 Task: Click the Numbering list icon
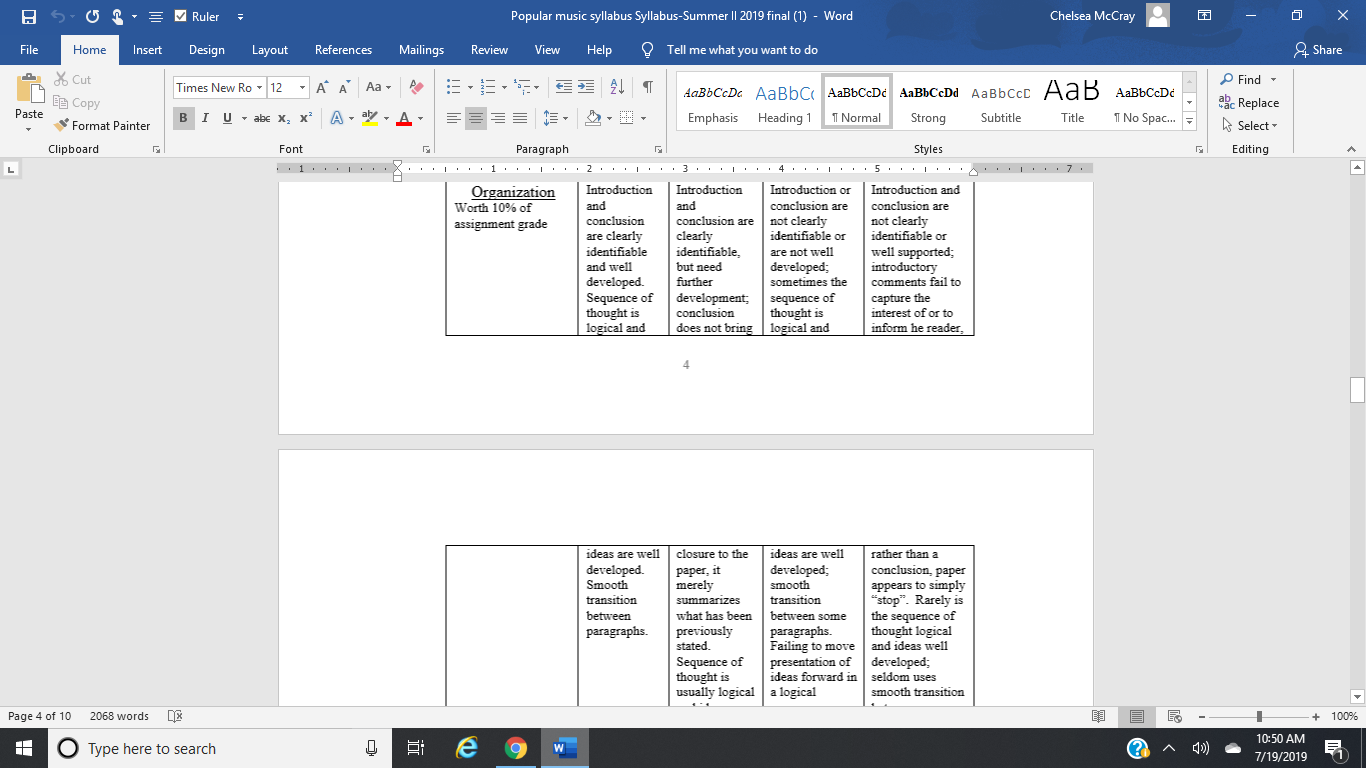[x=488, y=88]
